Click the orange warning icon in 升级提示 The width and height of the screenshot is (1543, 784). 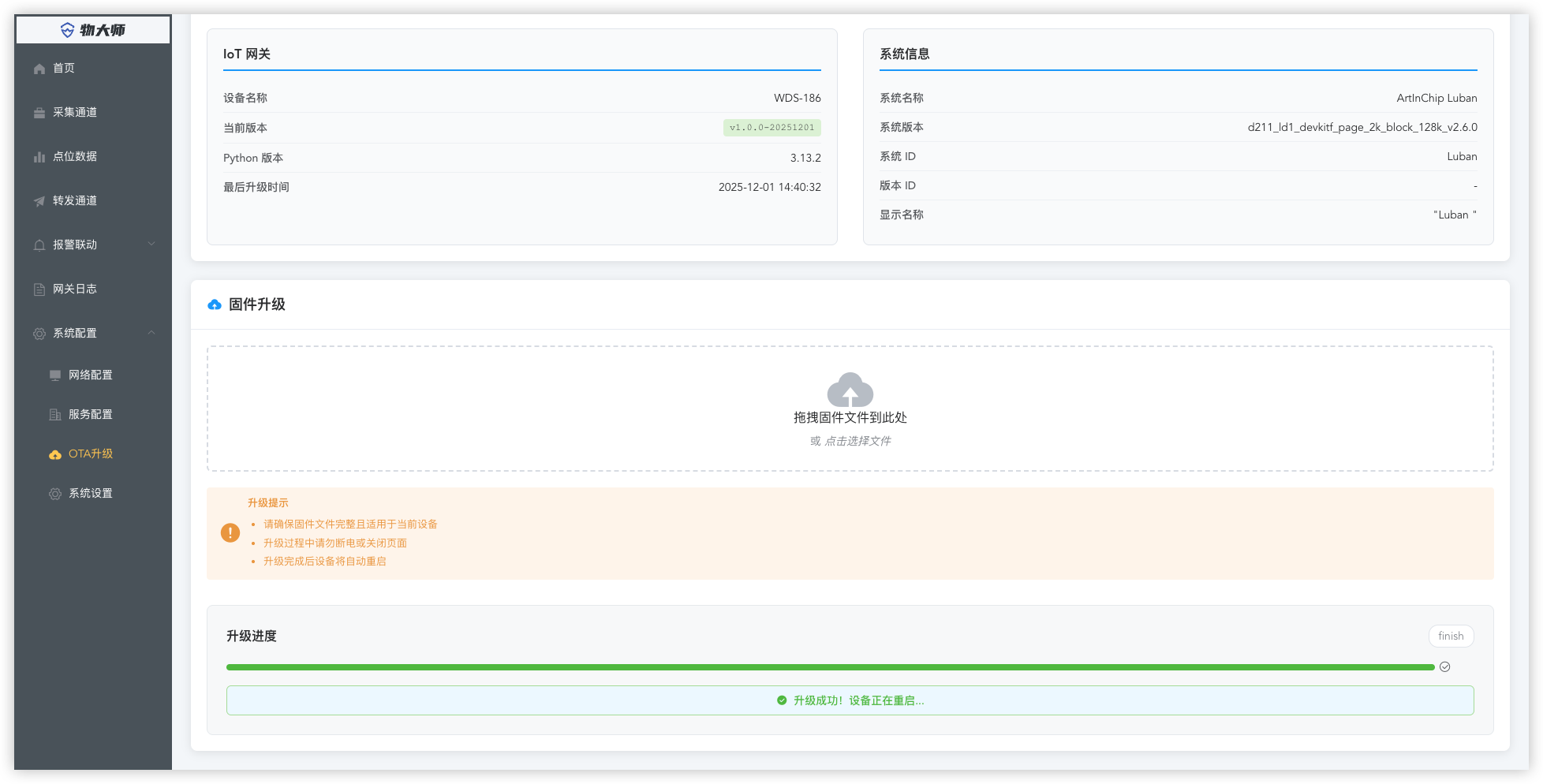pos(230,533)
